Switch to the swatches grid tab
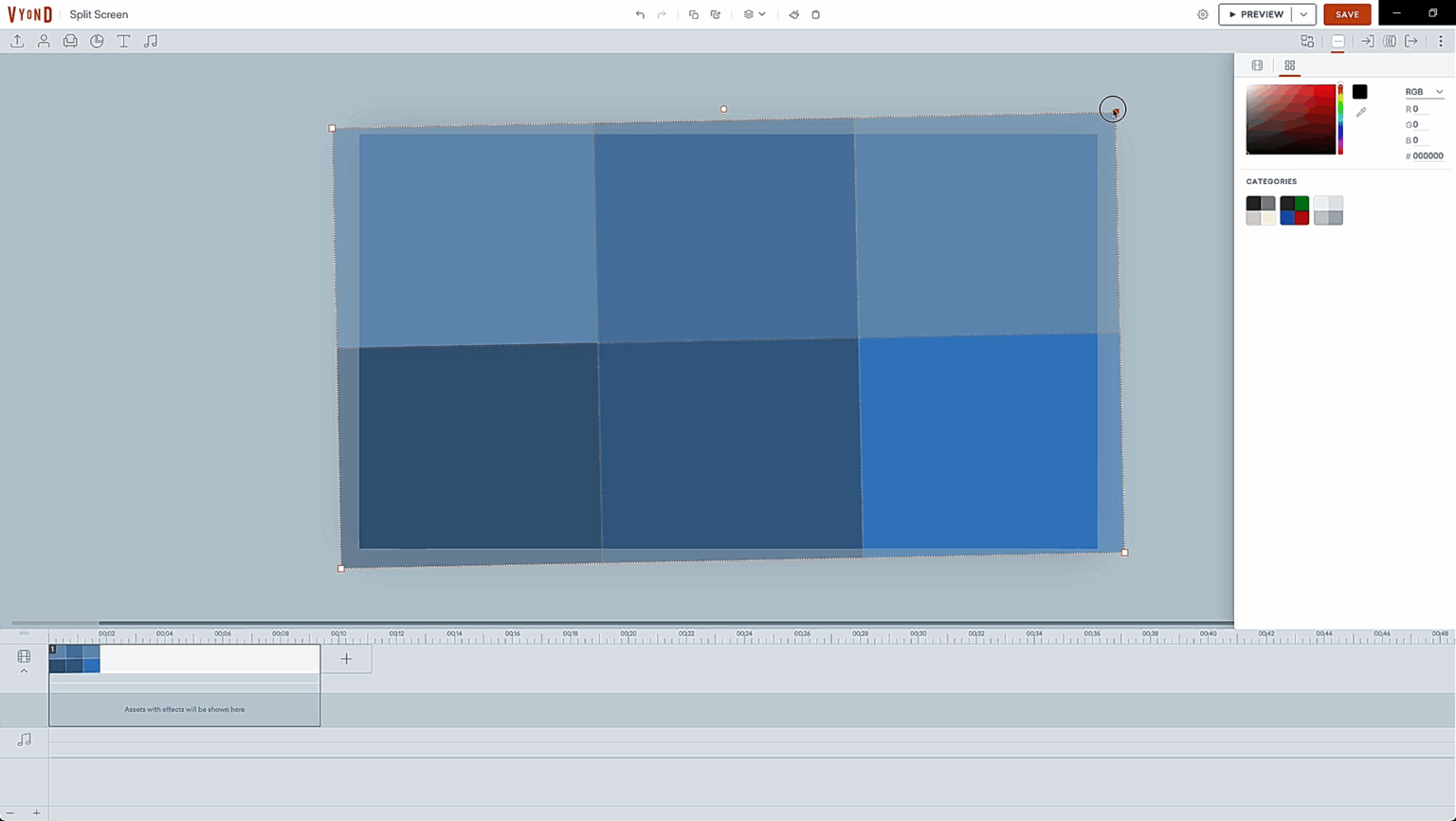 coord(1289,64)
